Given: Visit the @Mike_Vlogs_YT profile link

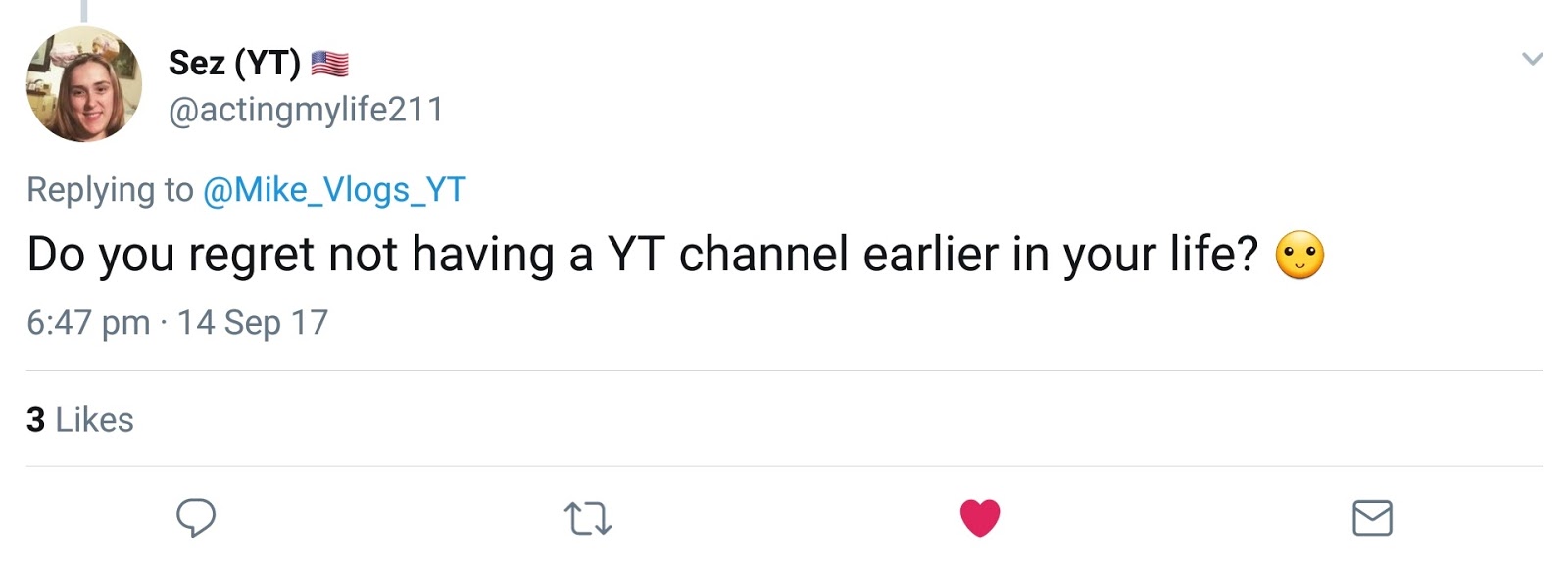Looking at the screenshot, I should point(334,189).
